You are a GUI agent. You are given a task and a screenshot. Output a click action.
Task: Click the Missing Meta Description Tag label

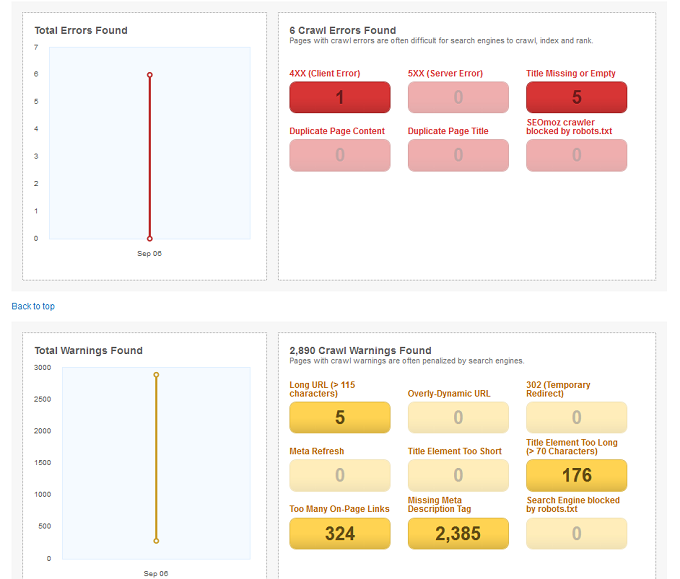(x=439, y=504)
